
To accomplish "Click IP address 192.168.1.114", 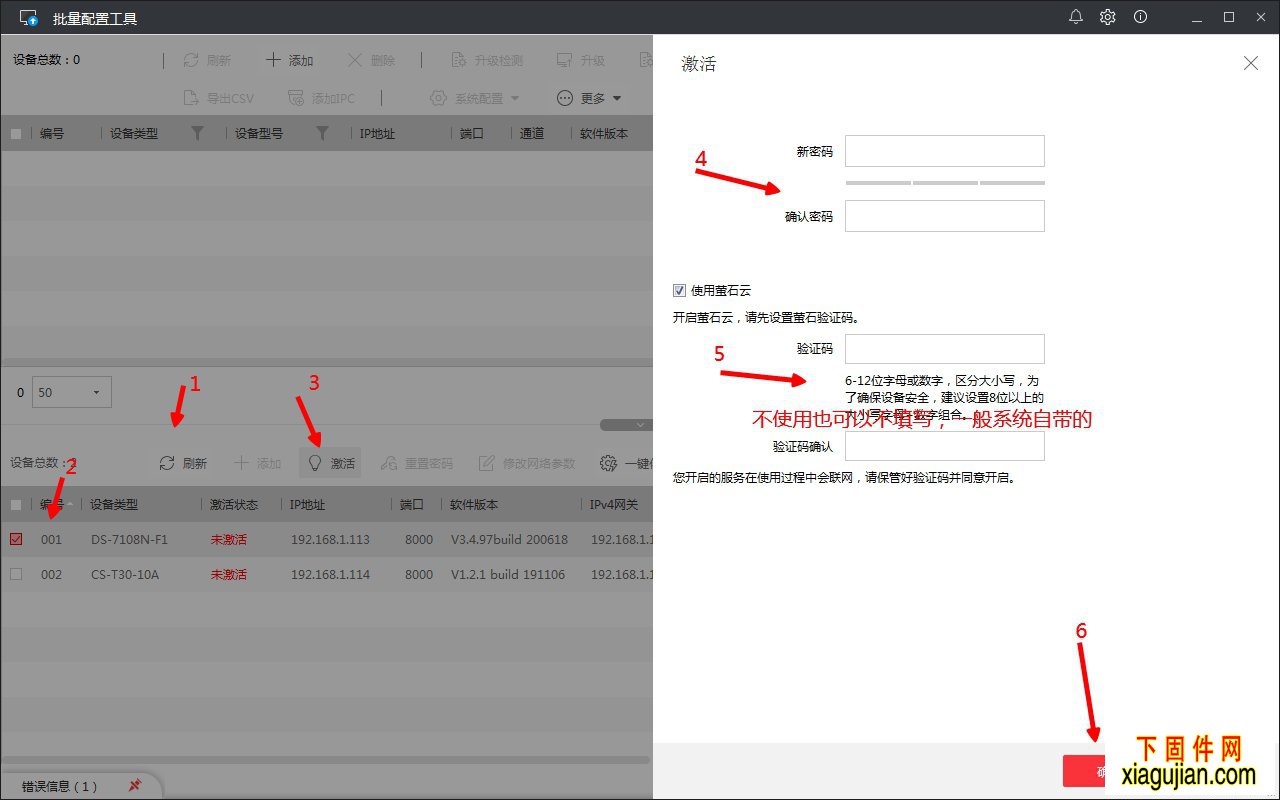I will pos(330,575).
